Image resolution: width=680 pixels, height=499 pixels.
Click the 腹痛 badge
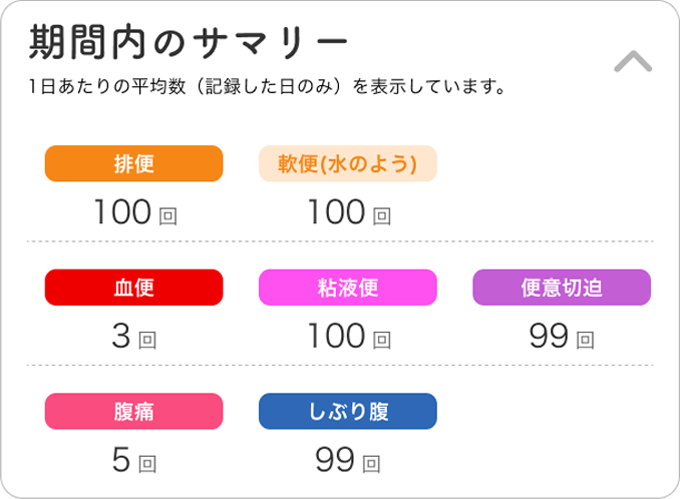tap(134, 411)
